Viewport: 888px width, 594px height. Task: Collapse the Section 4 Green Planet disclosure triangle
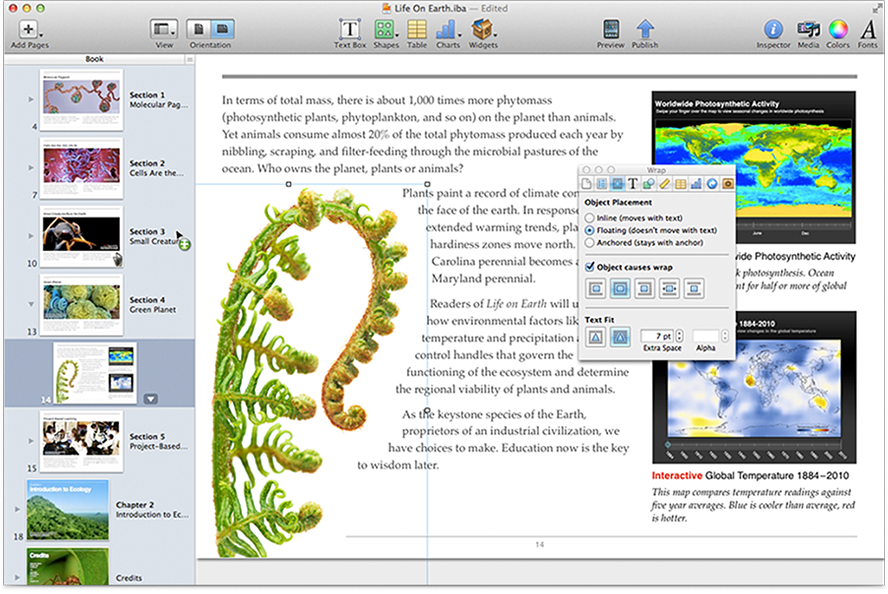[32, 304]
